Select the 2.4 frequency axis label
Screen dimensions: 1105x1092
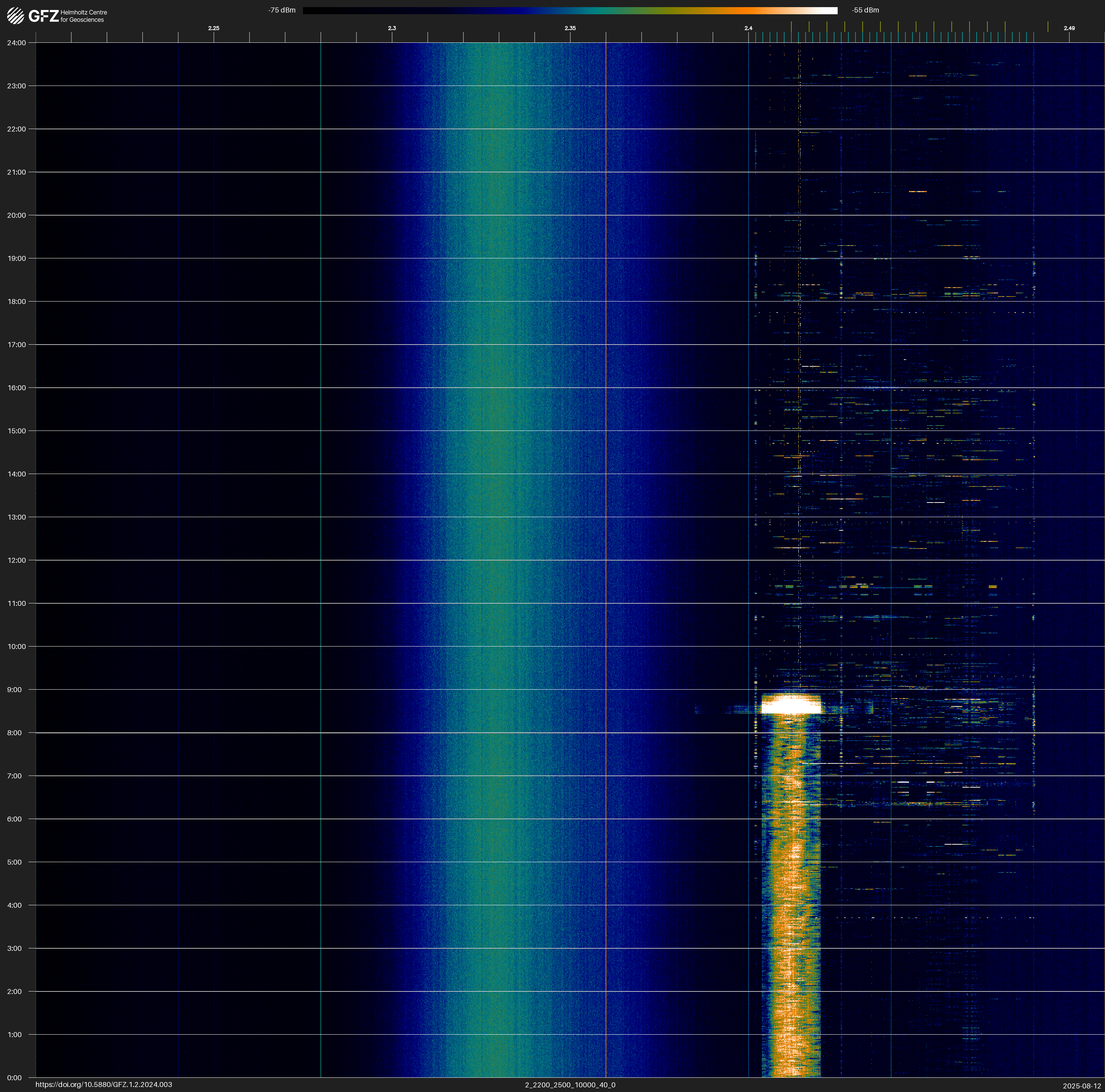tap(748, 28)
